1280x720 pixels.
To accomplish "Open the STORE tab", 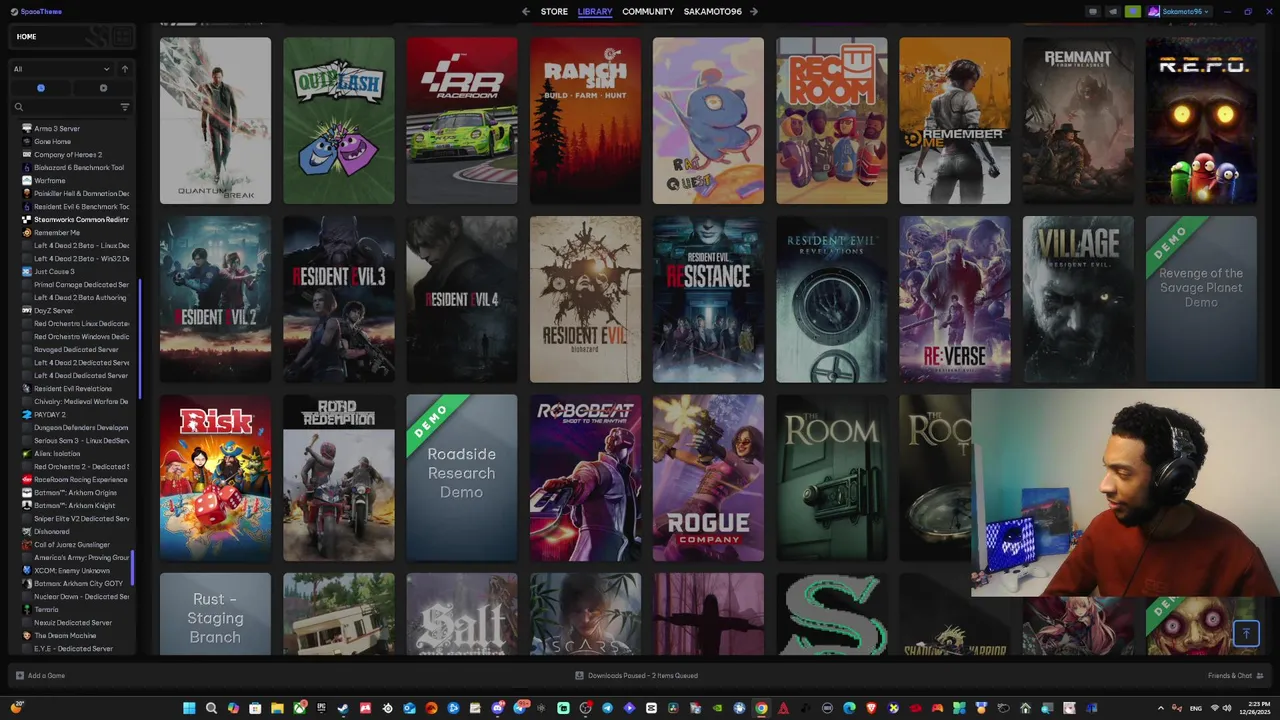I will 554,12.
